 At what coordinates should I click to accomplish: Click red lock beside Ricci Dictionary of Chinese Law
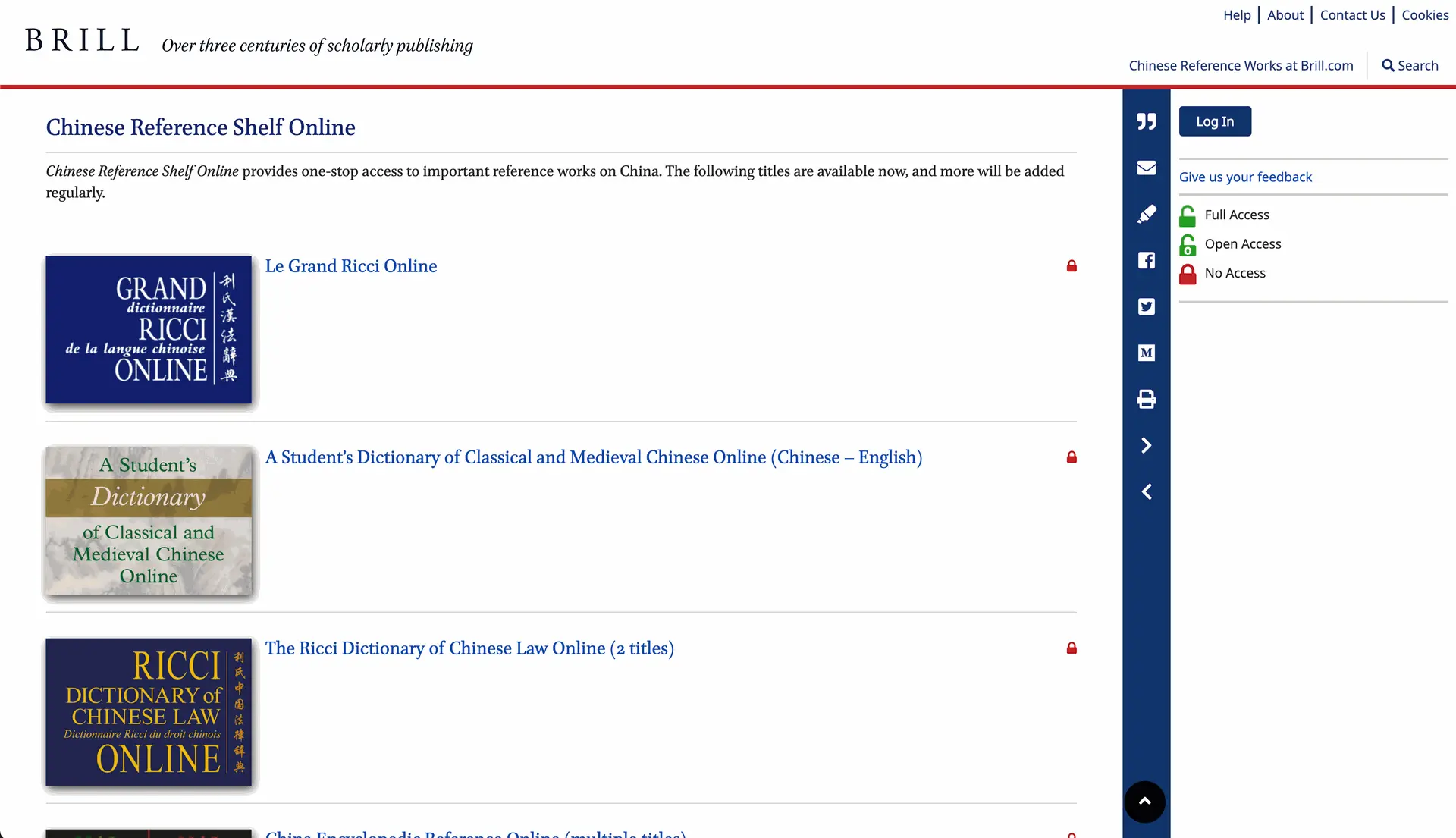point(1072,648)
